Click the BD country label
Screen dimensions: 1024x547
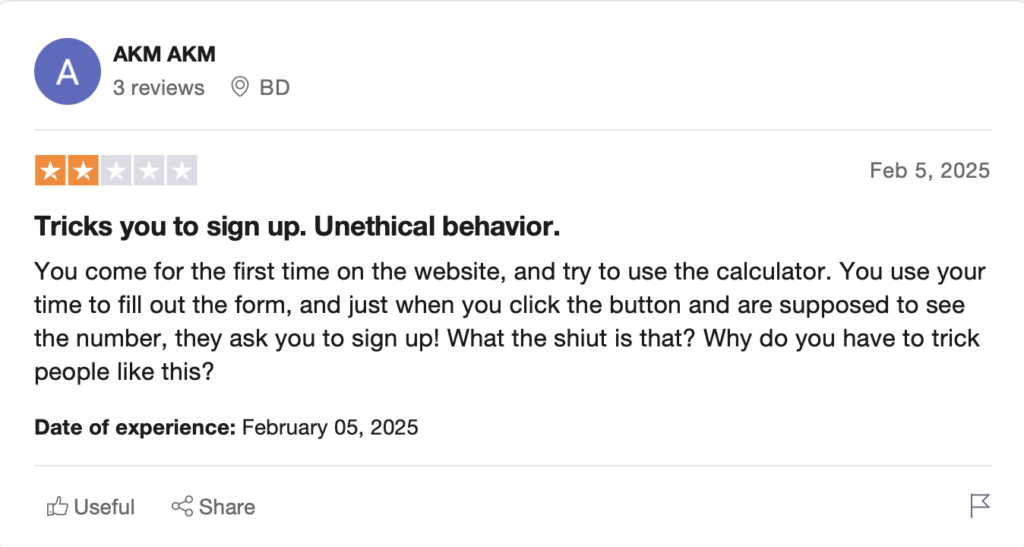click(274, 87)
